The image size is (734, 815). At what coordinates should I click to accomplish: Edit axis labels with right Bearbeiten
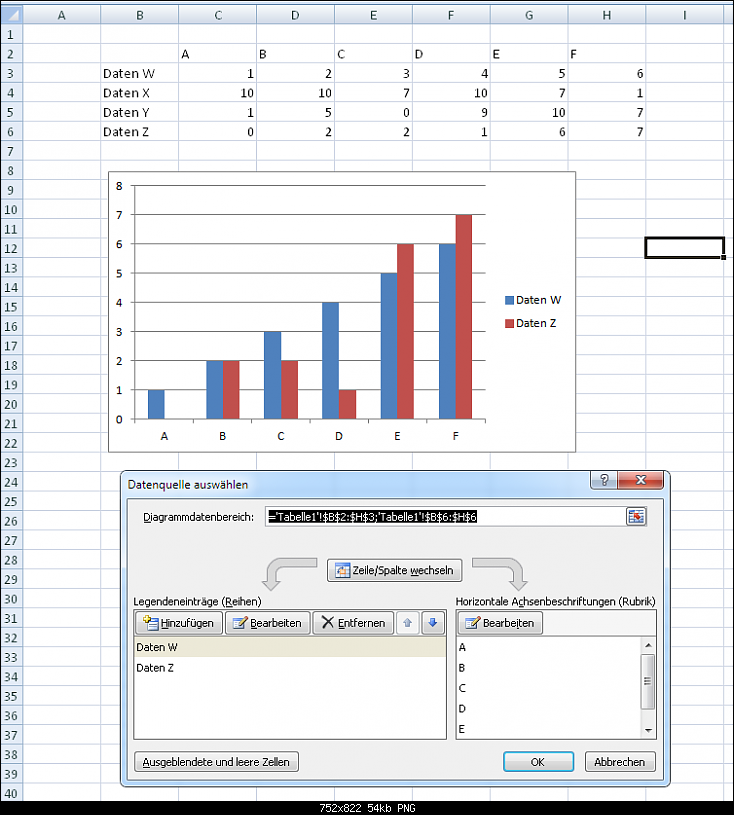pos(499,623)
